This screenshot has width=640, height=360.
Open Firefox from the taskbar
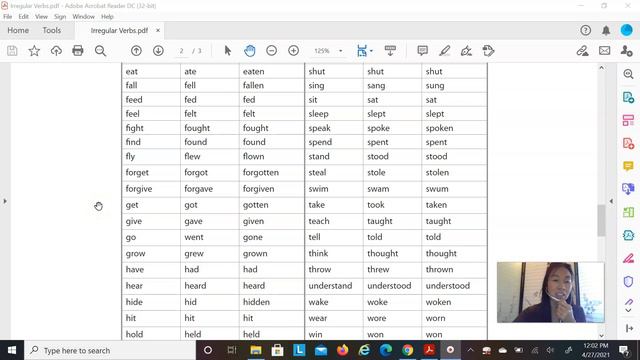coord(342,350)
